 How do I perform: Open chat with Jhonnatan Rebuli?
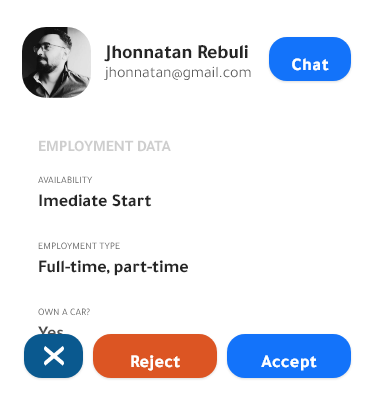[x=310, y=59]
